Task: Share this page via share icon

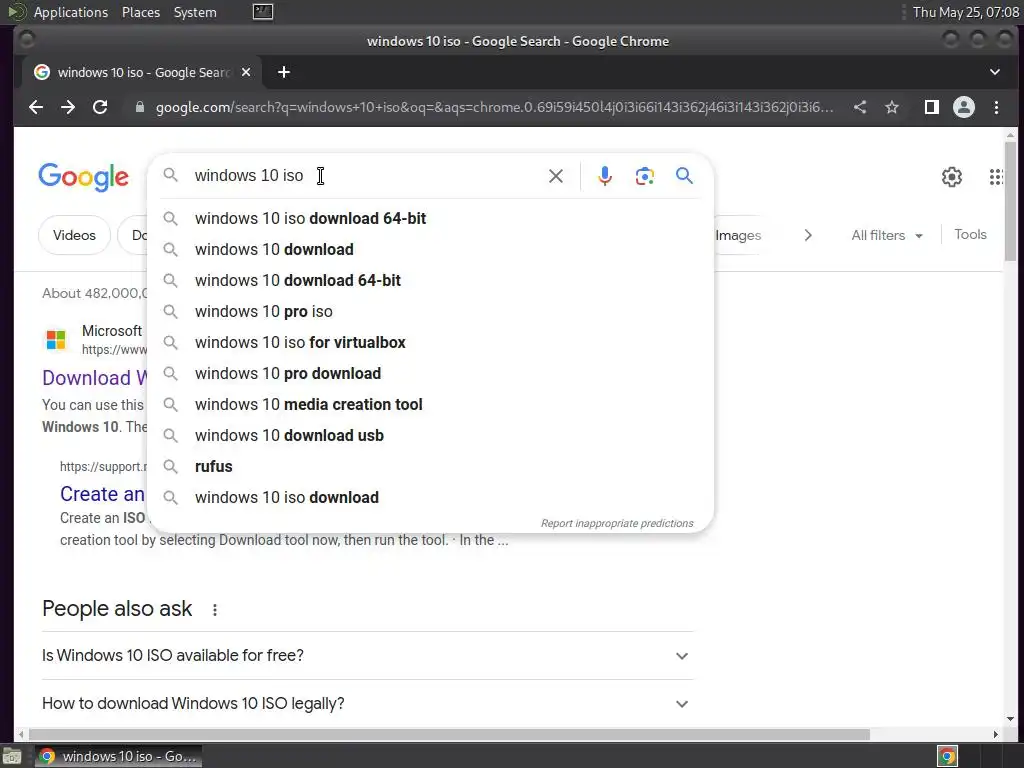Action: (x=860, y=107)
